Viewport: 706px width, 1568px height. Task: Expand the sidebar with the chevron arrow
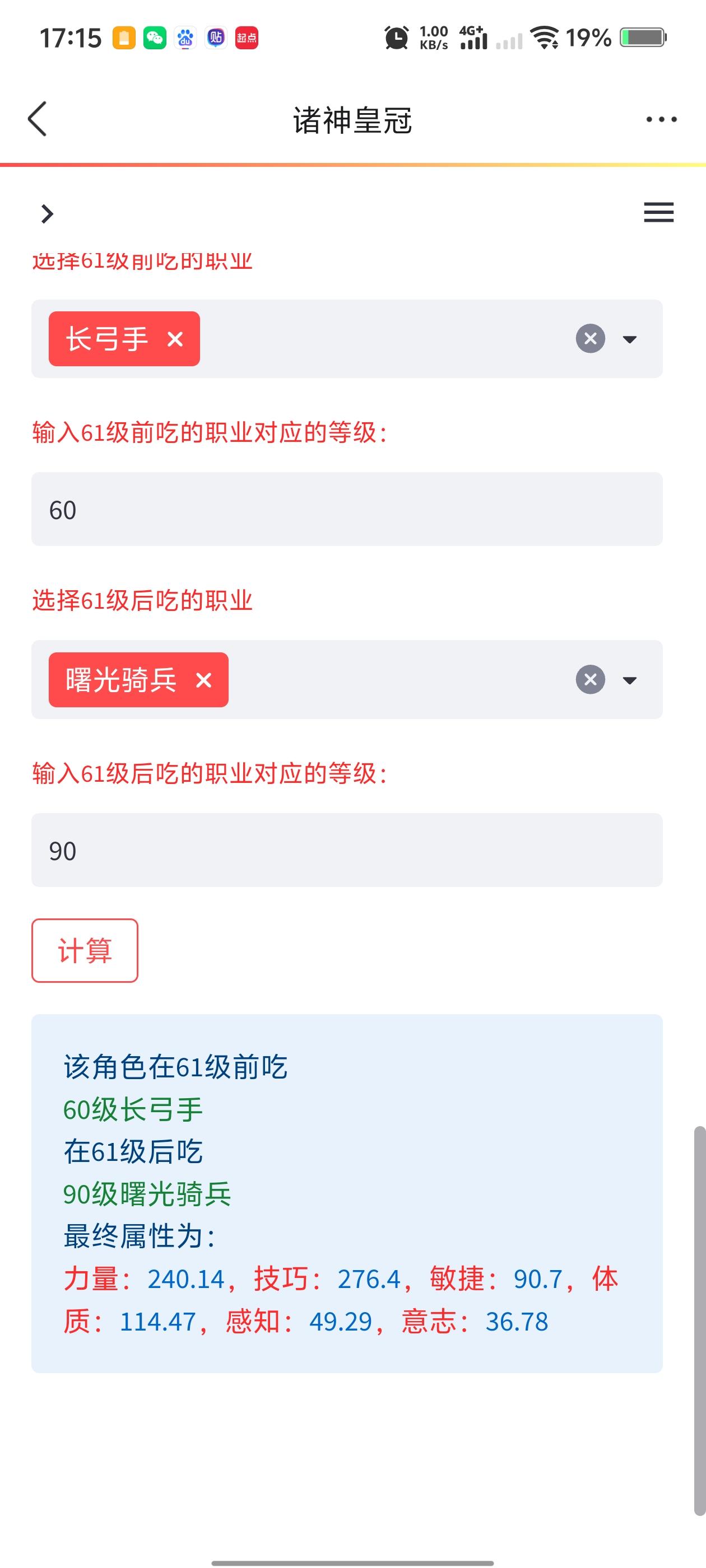pyautogui.click(x=47, y=214)
